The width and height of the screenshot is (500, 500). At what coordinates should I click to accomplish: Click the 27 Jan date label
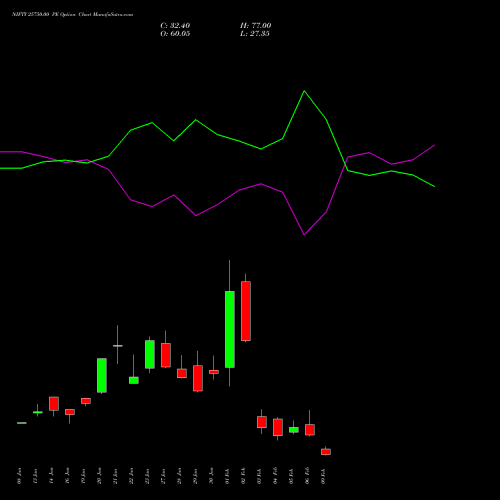(x=163, y=476)
